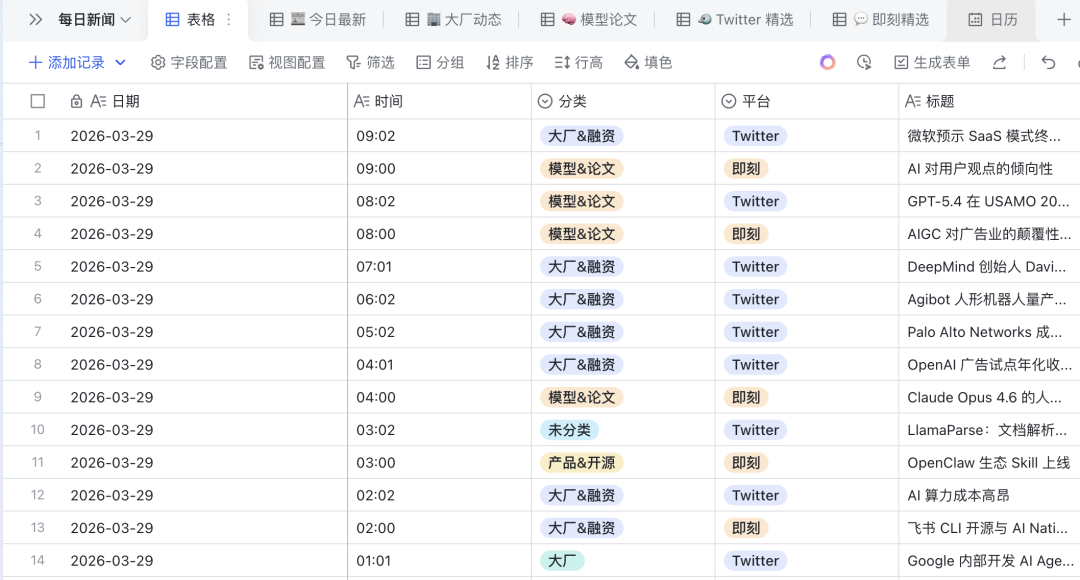This screenshot has width=1080, height=580.
Task: Open the AI assistant gradient icon
Action: click(x=827, y=62)
